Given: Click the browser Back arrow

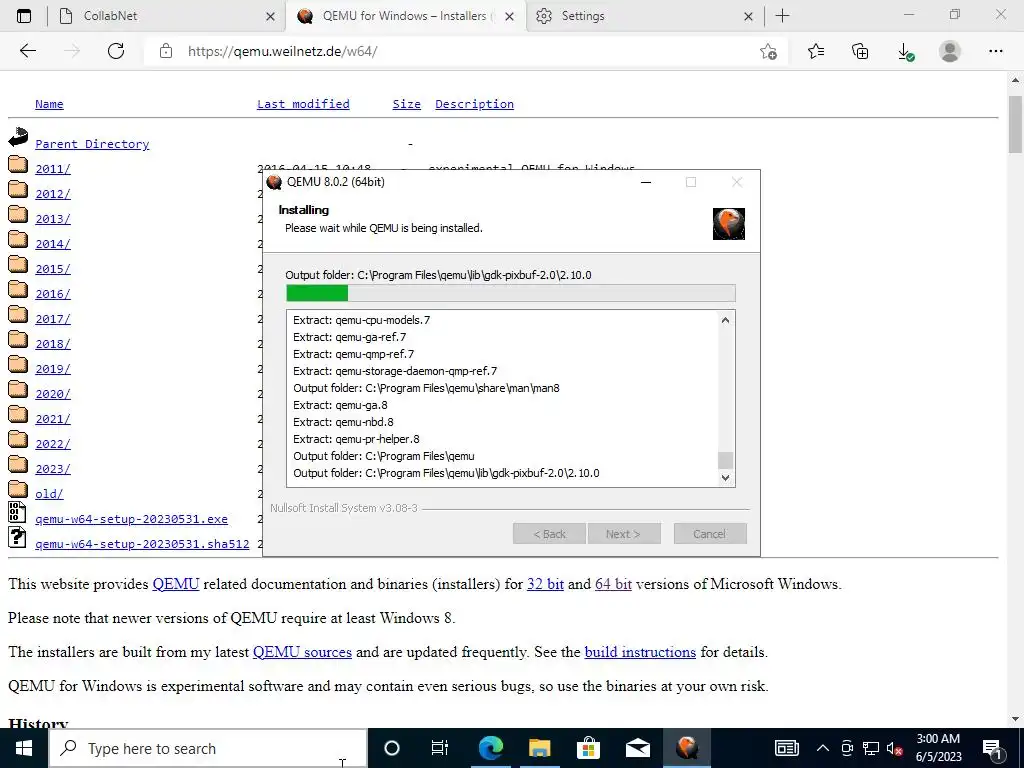Looking at the screenshot, I should pos(28,51).
